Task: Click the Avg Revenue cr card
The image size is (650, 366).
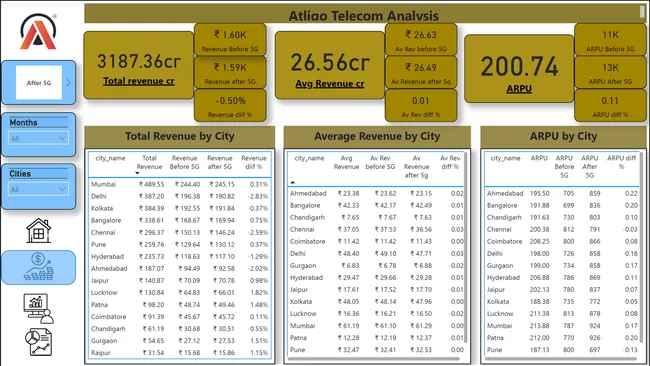Action: pos(330,65)
